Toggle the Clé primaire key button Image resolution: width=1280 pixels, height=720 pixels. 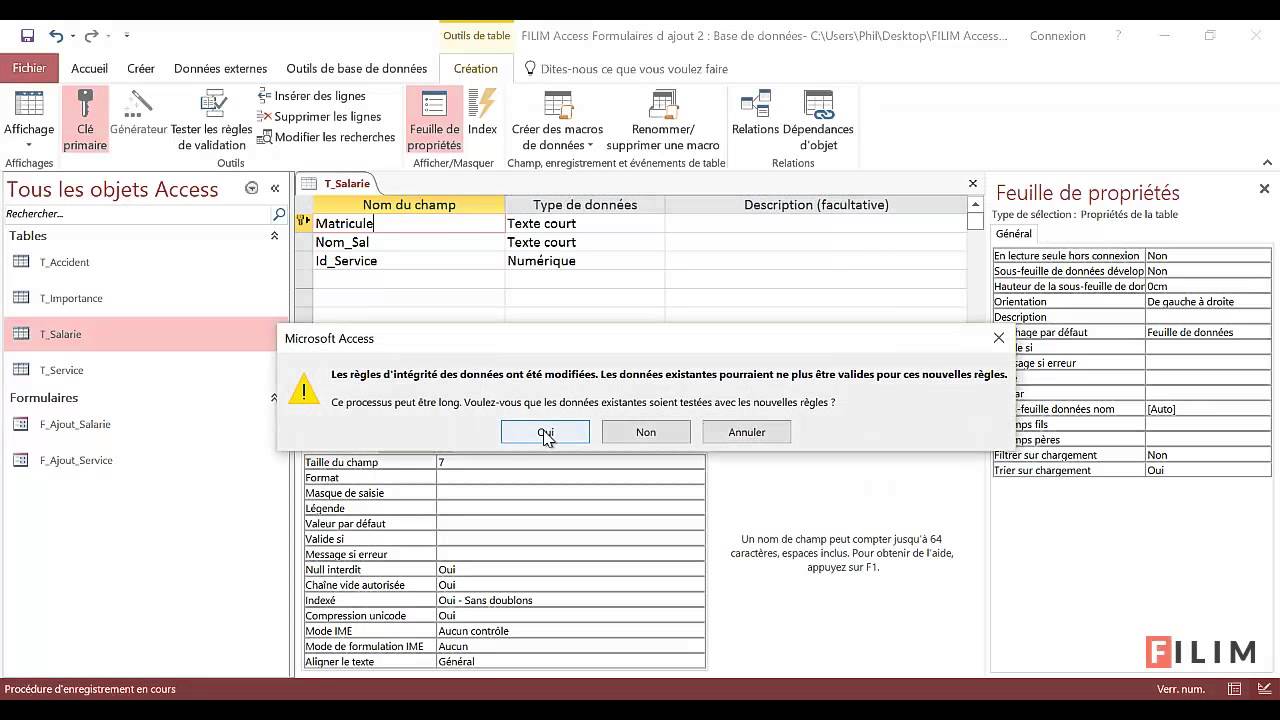tap(85, 120)
